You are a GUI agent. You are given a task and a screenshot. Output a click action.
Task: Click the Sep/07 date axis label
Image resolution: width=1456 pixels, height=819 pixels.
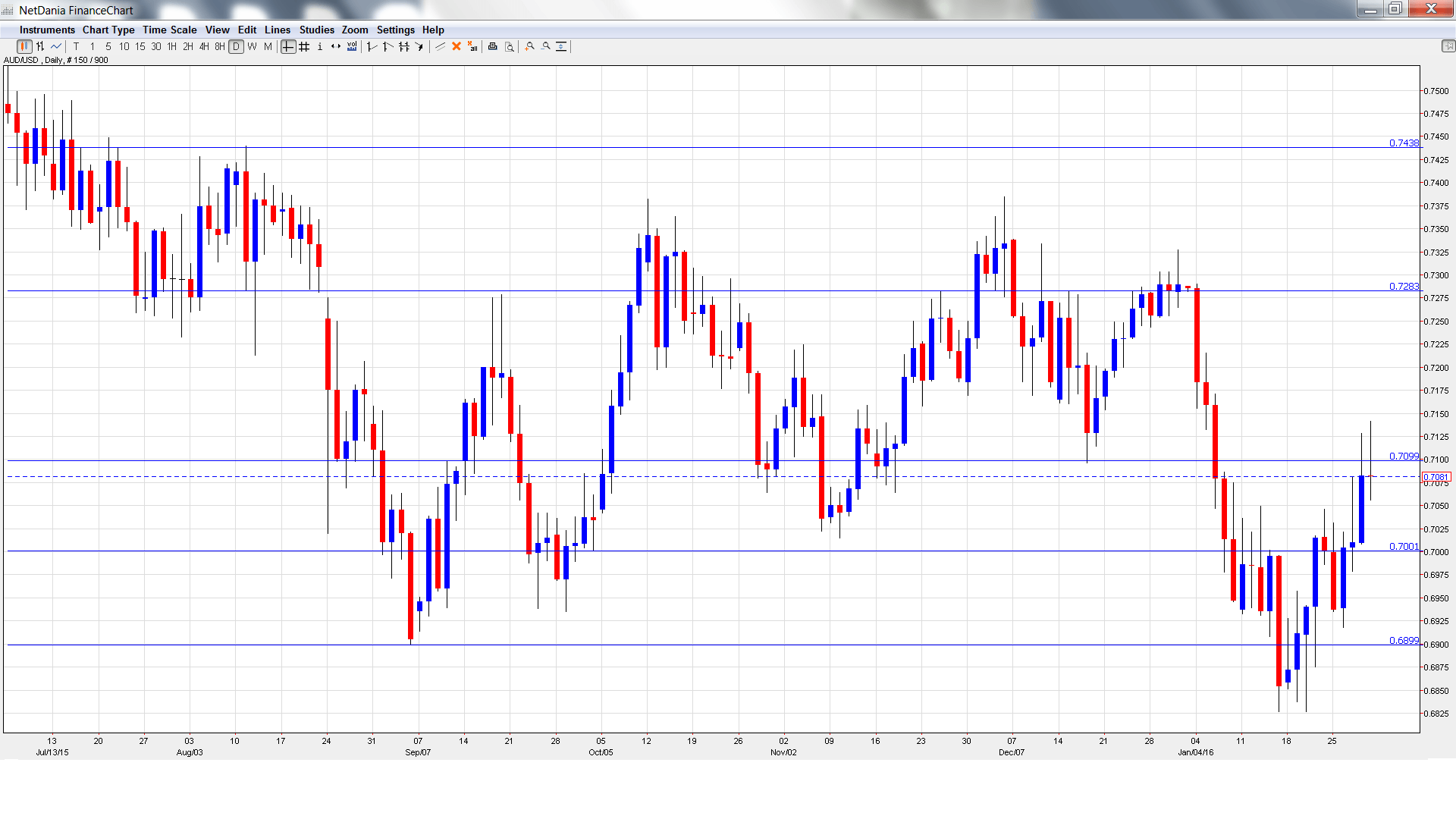click(418, 753)
